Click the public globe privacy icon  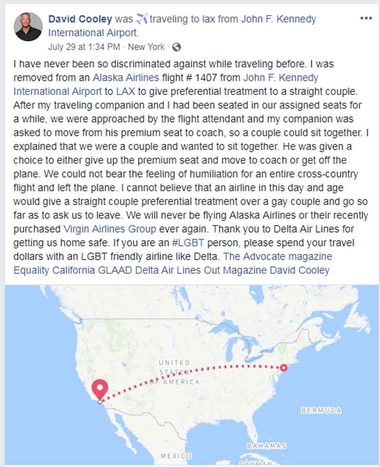[x=176, y=47]
